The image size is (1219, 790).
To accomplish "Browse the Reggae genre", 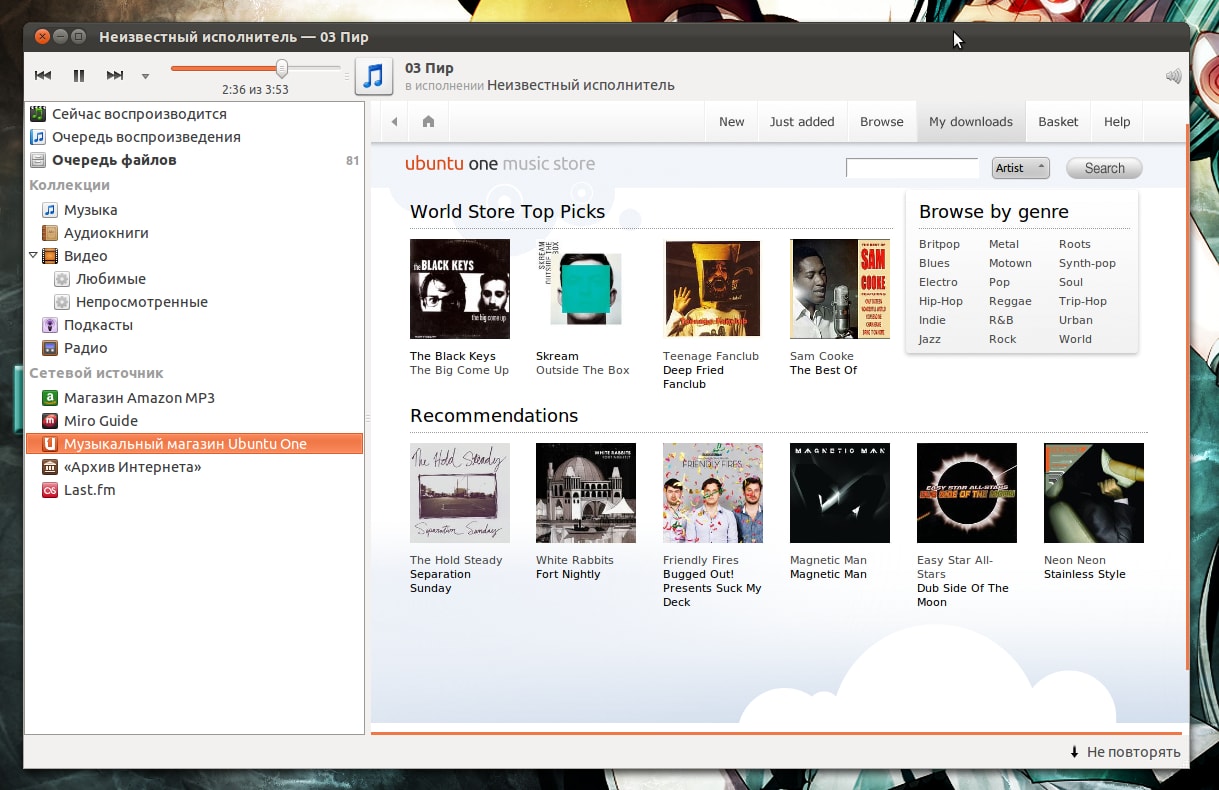I will click(x=1010, y=301).
